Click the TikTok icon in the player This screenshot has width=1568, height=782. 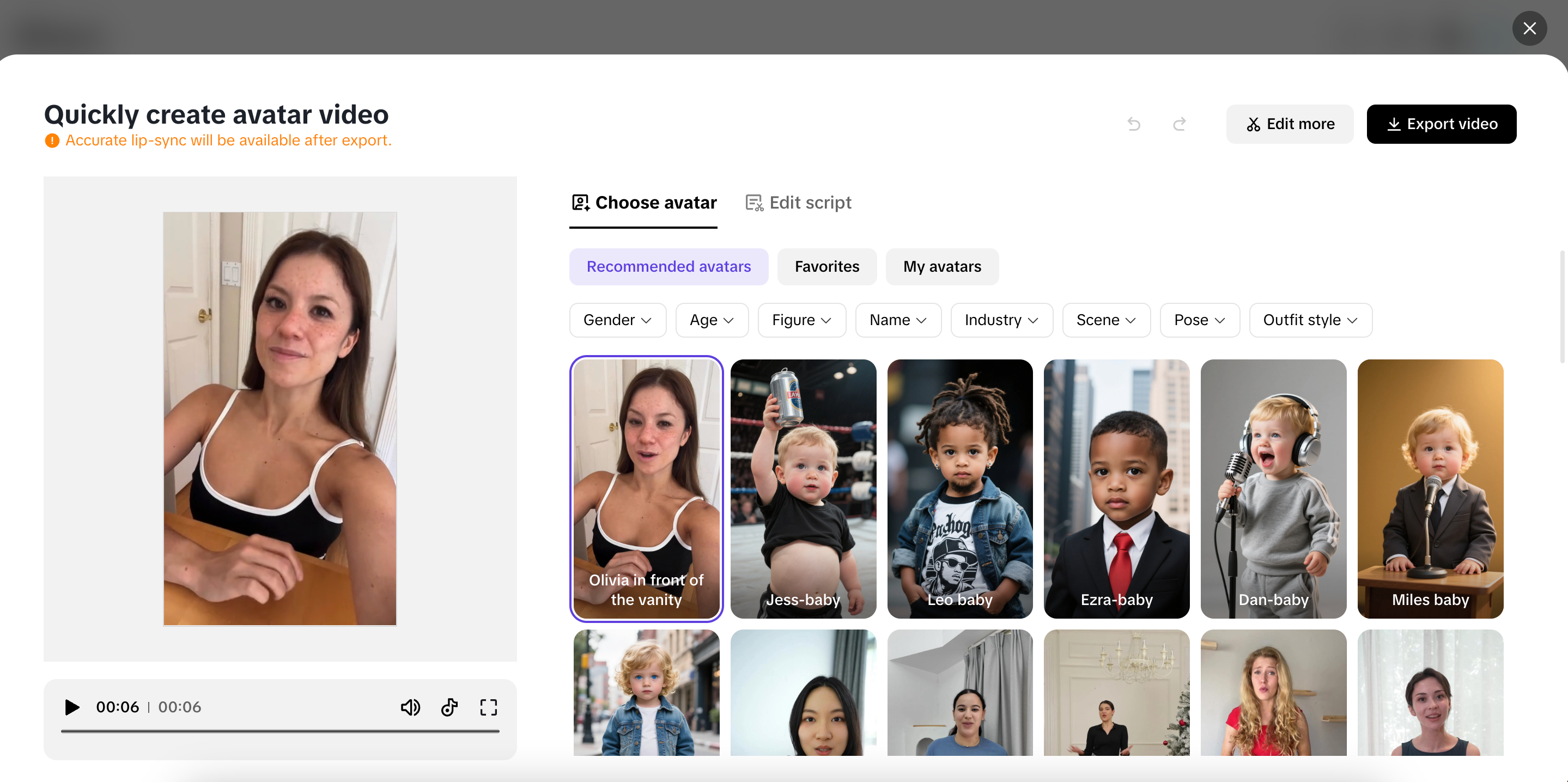tap(449, 707)
